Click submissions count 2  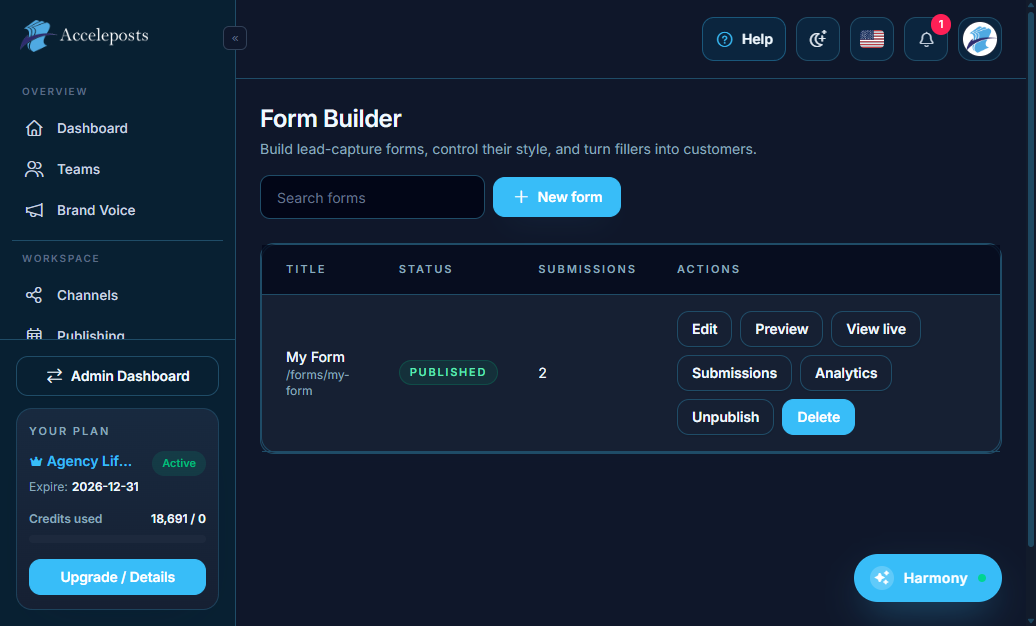click(542, 373)
